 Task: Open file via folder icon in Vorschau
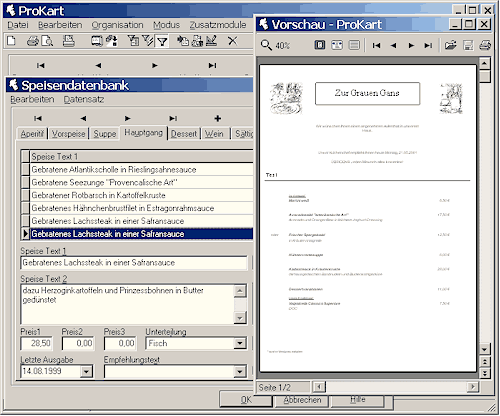click(x=450, y=45)
